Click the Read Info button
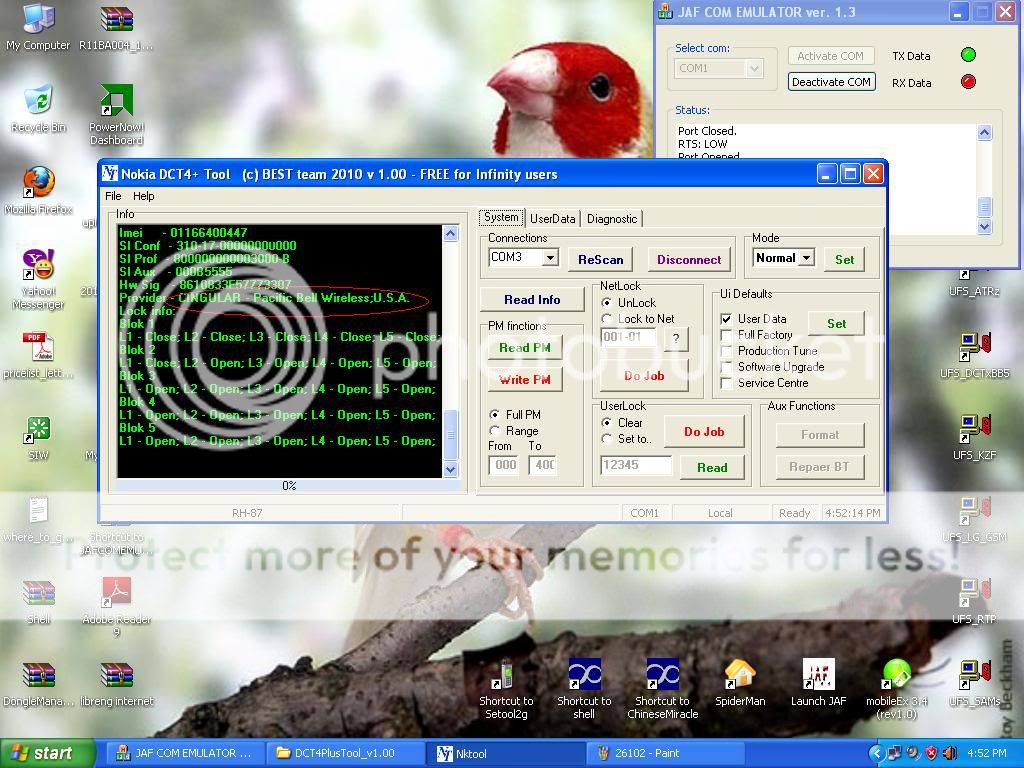 (x=532, y=300)
